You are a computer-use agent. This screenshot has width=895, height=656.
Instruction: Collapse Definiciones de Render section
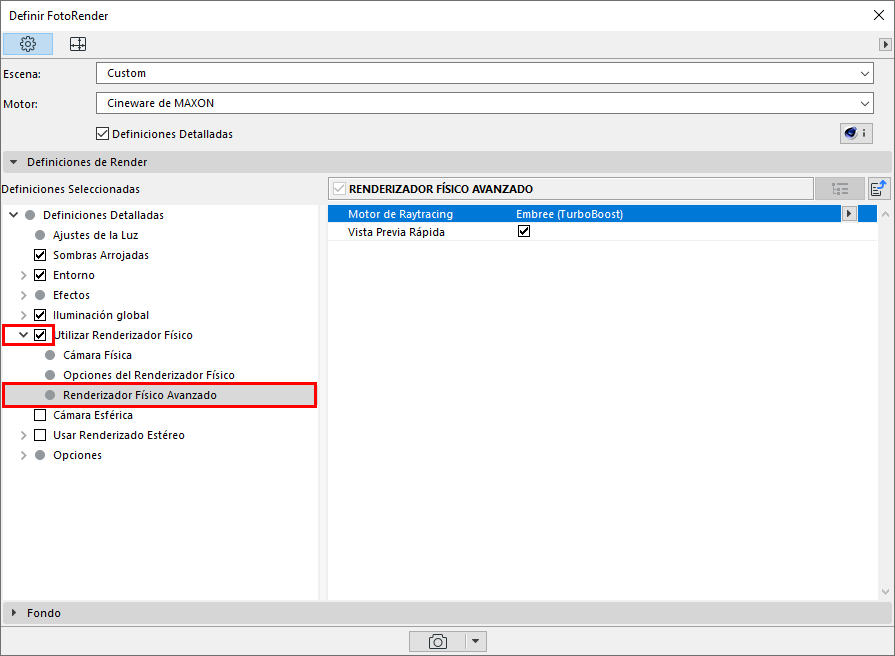point(14,162)
